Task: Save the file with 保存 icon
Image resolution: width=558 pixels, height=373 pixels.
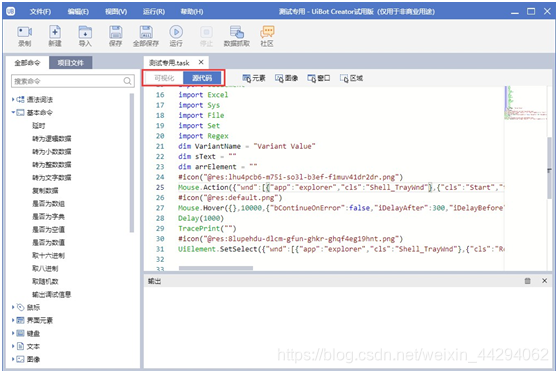Action: point(116,32)
